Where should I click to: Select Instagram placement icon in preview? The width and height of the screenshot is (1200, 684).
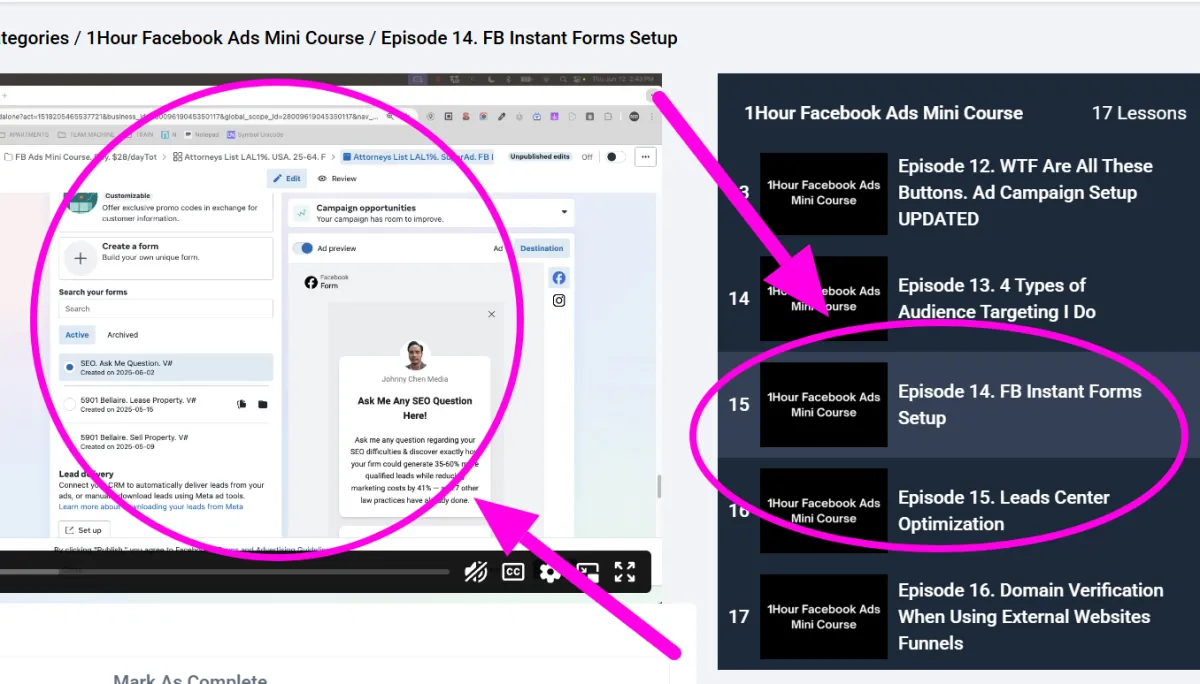[x=559, y=300]
